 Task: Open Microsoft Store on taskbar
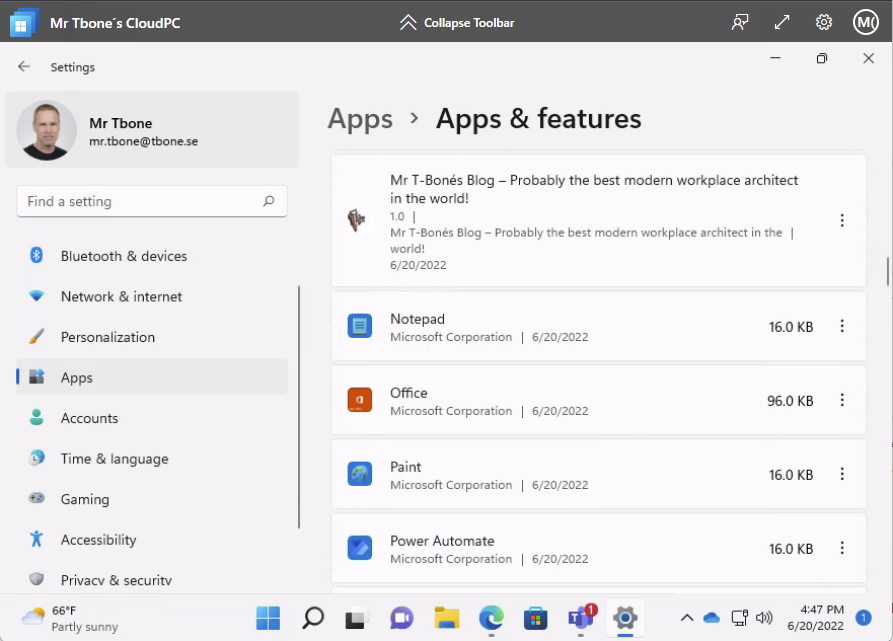[535, 618]
